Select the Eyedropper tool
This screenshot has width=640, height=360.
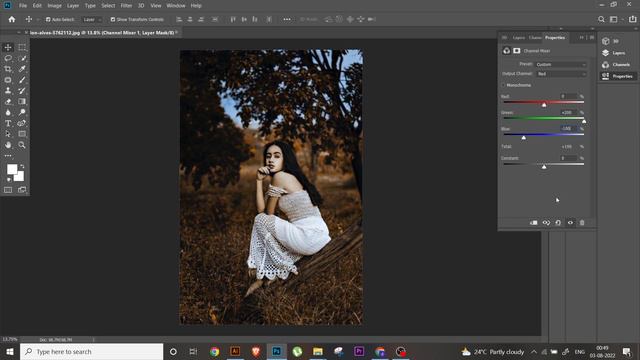pos(22,69)
